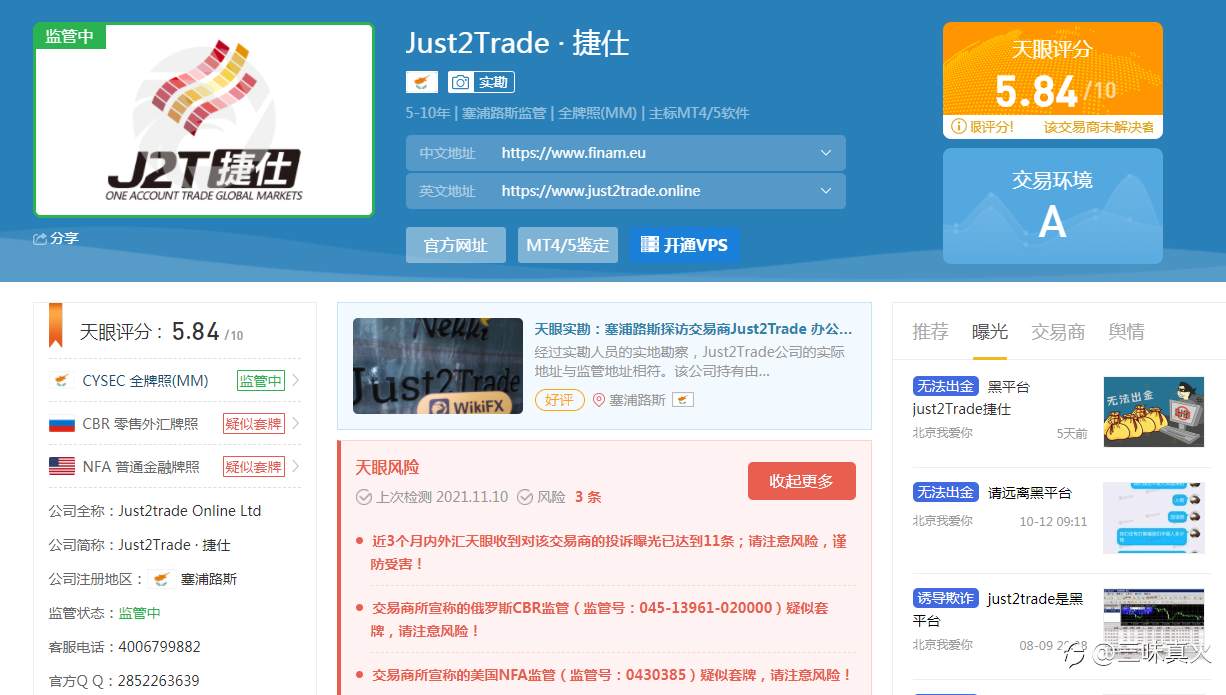This screenshot has width=1226, height=695.
Task: Click the US flag icon
Action: point(62,467)
